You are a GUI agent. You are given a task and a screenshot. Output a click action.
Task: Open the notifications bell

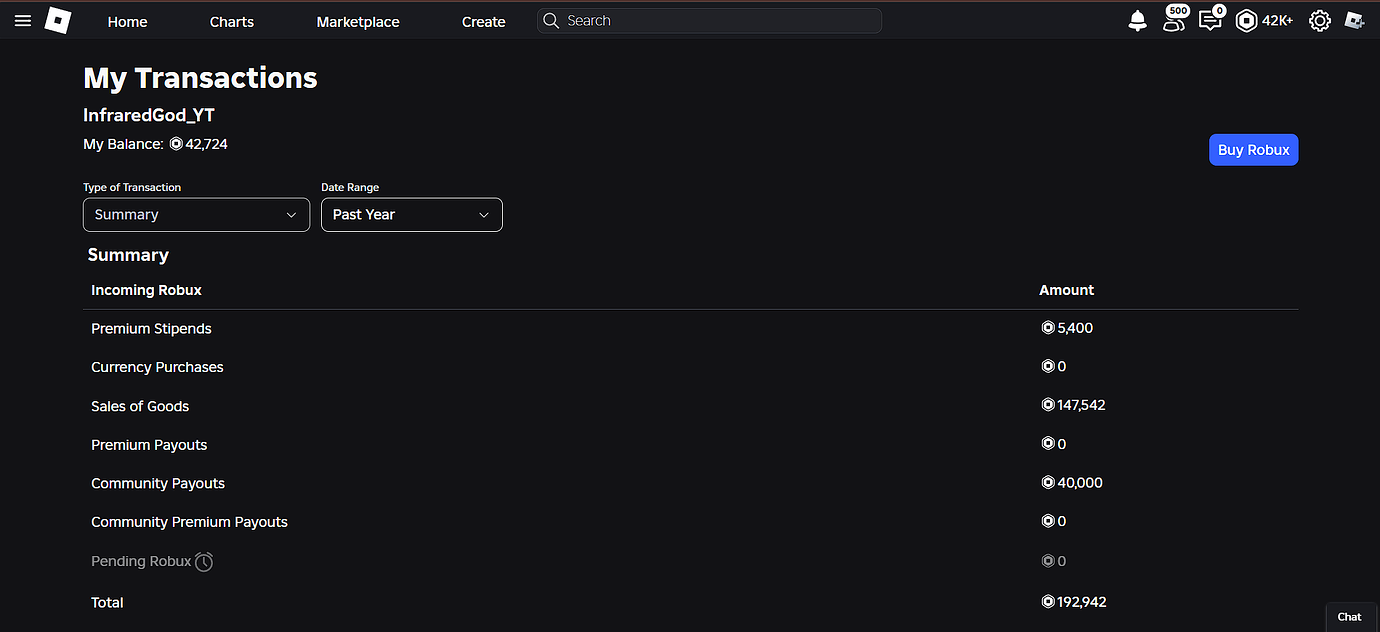(1137, 21)
